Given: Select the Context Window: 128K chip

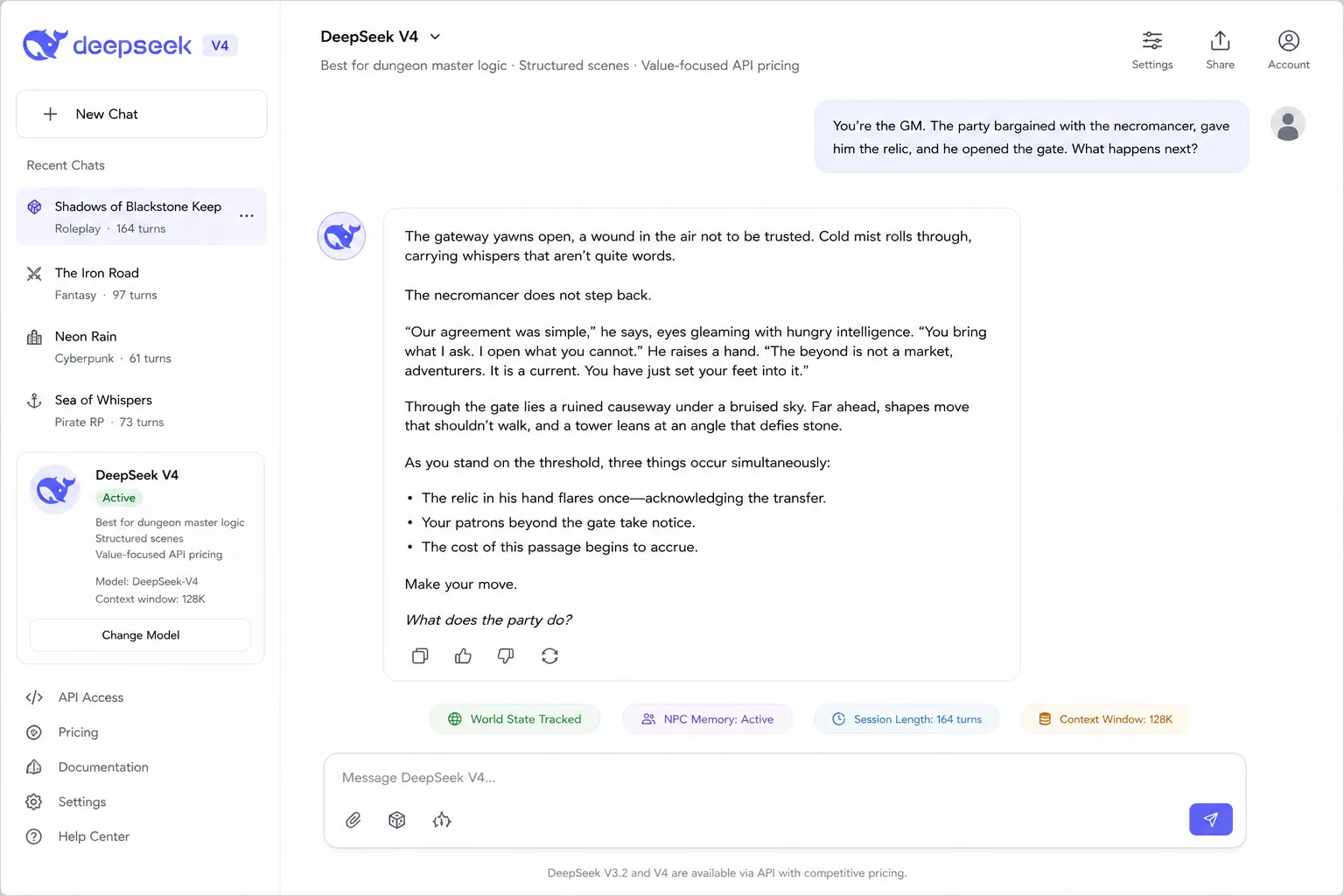Looking at the screenshot, I should coord(1105,719).
